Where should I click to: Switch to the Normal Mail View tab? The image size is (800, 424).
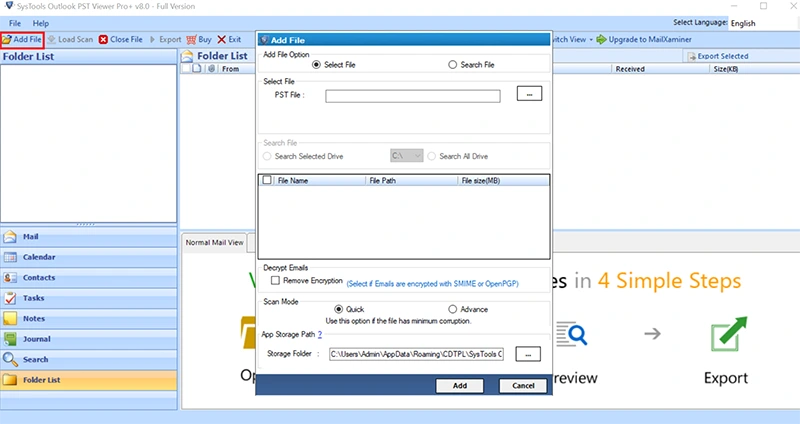pos(214,242)
